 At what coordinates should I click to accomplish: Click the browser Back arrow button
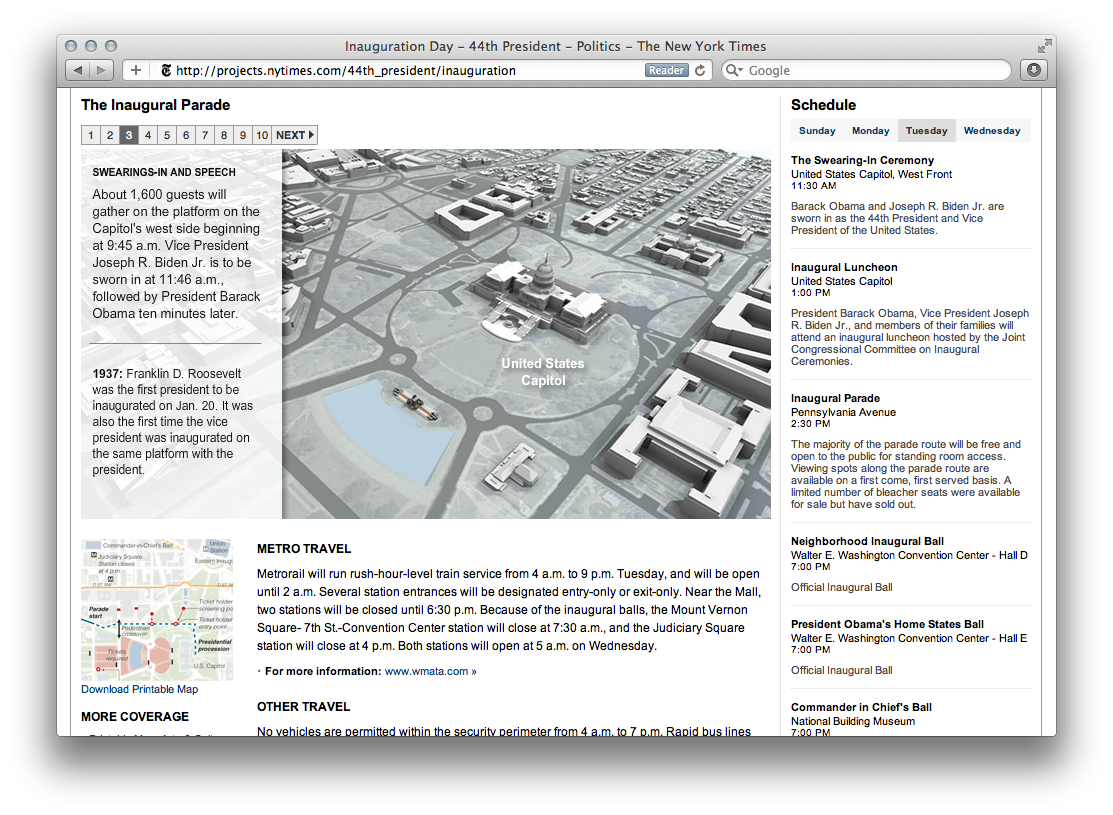point(78,70)
